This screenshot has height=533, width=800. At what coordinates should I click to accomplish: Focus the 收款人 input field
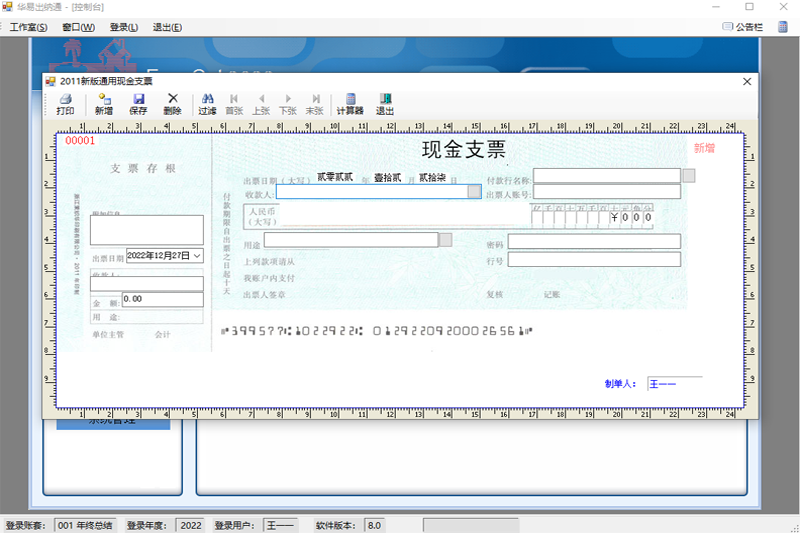pyautogui.click(x=372, y=191)
